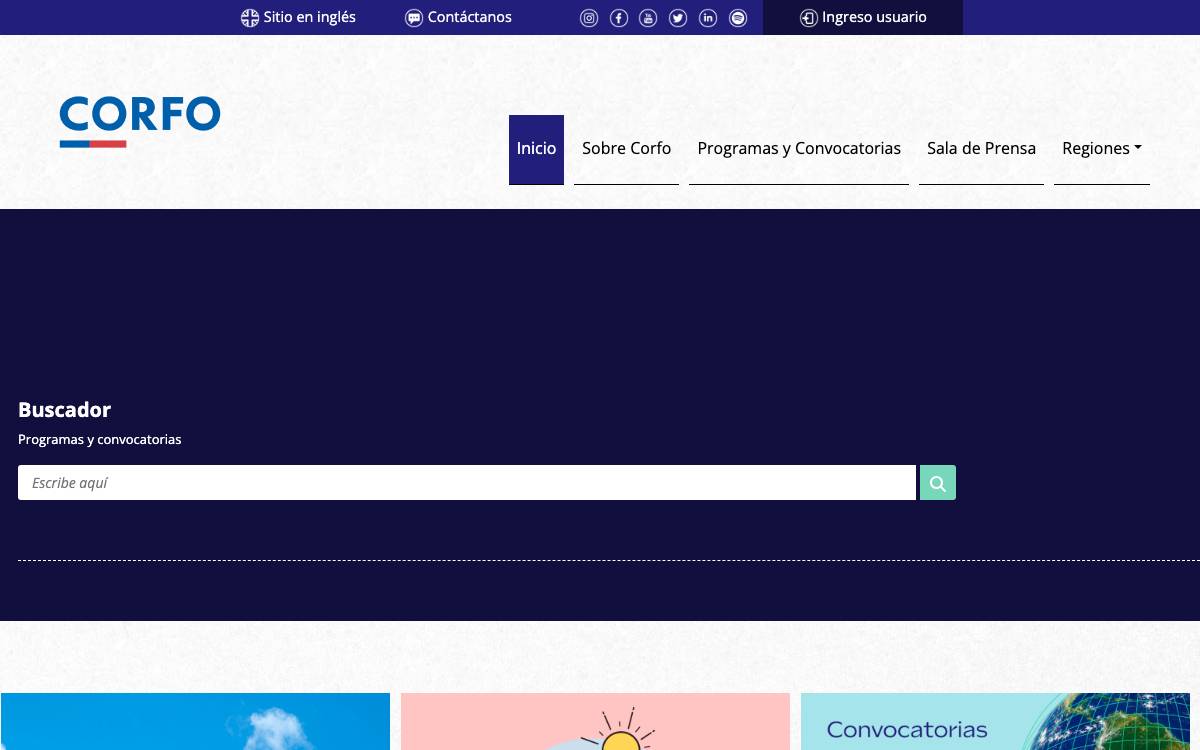Focus the Escribe aquí search field
The image size is (1200, 750).
(x=467, y=483)
